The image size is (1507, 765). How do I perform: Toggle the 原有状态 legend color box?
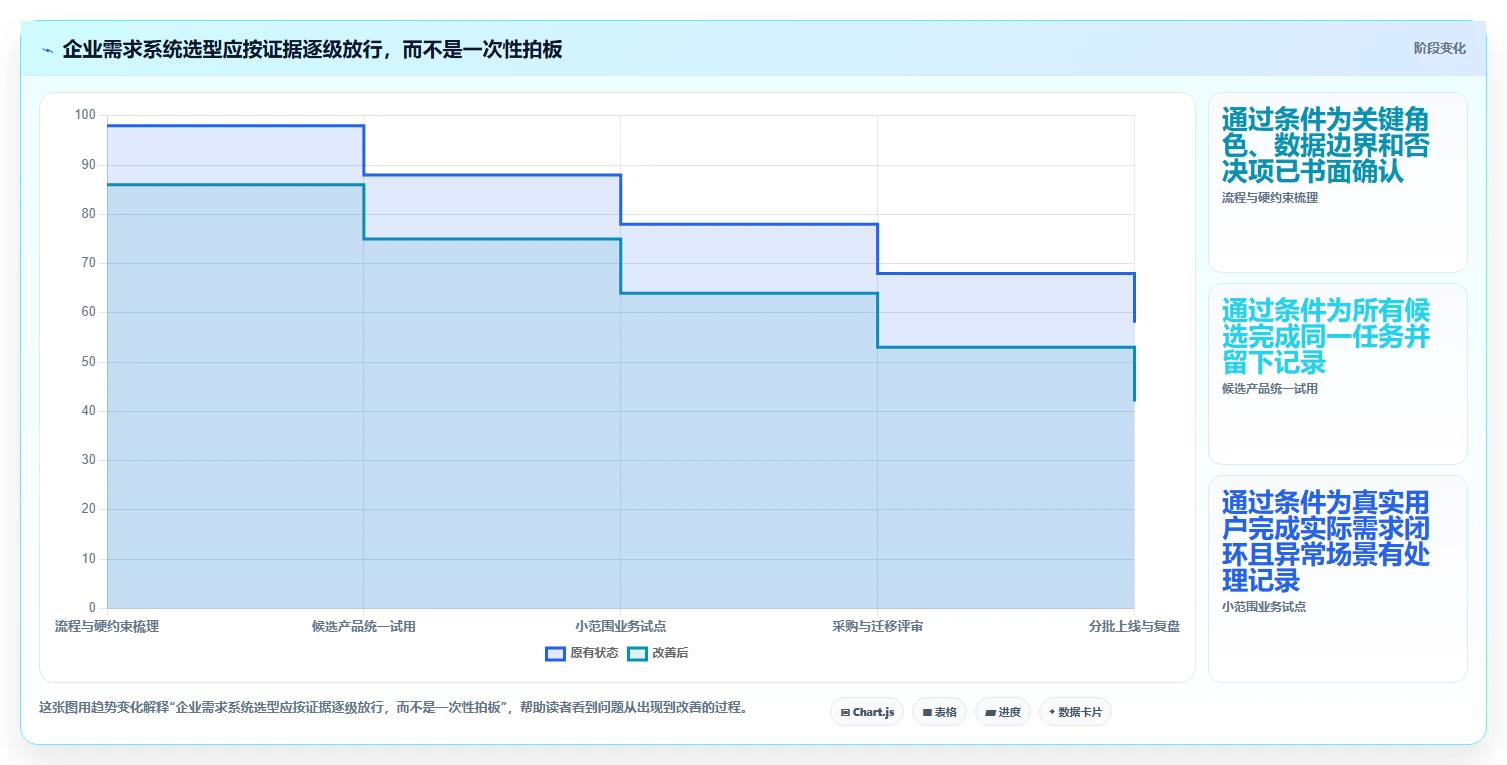(x=555, y=654)
